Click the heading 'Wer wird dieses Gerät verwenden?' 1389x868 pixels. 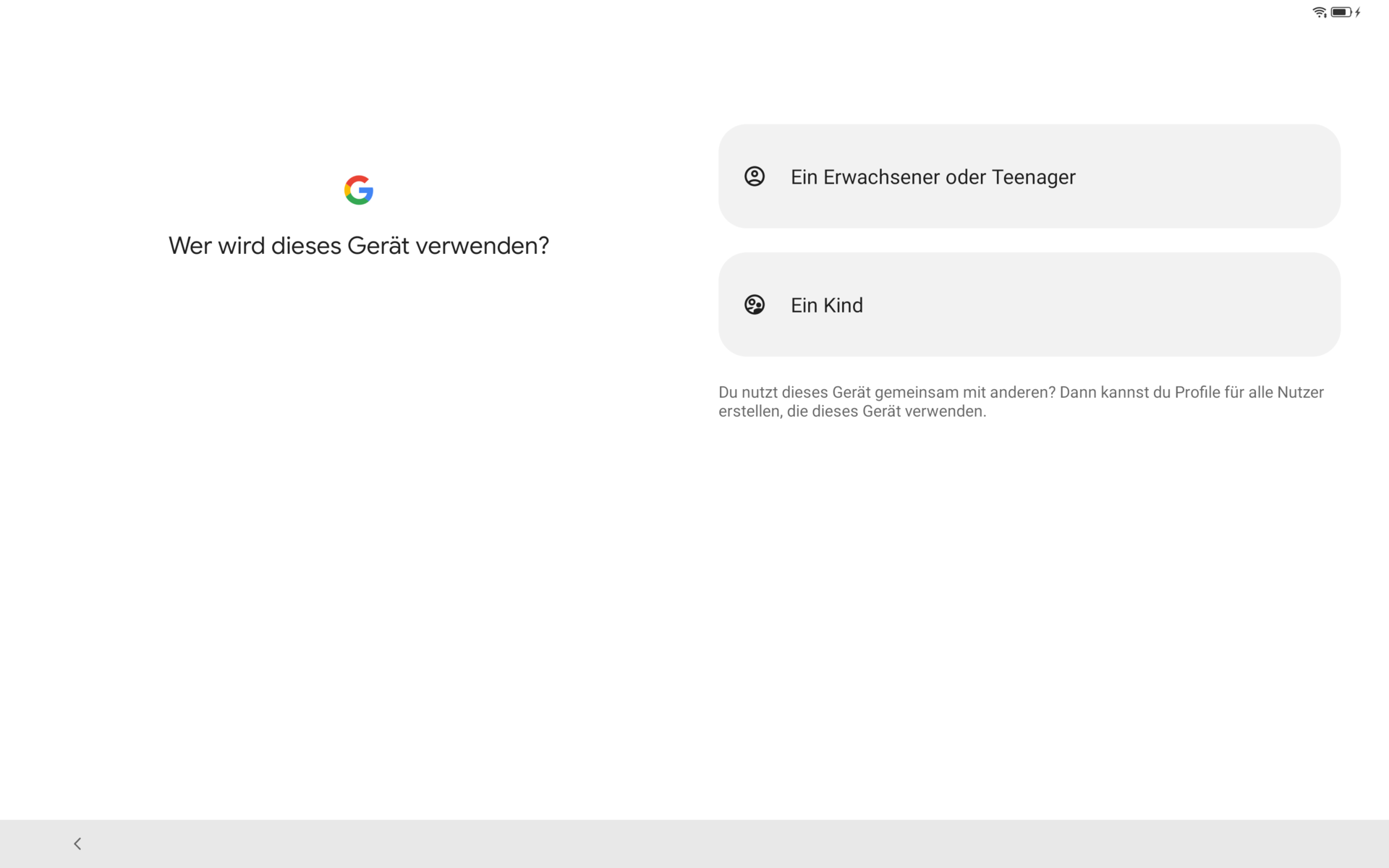click(359, 246)
